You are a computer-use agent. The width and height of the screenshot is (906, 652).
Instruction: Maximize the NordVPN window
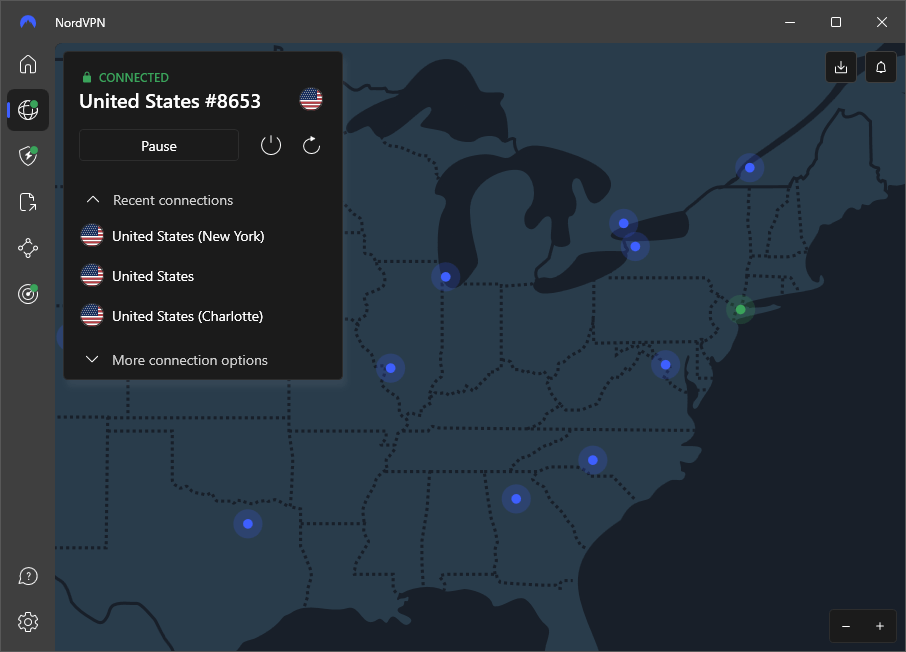click(x=836, y=22)
